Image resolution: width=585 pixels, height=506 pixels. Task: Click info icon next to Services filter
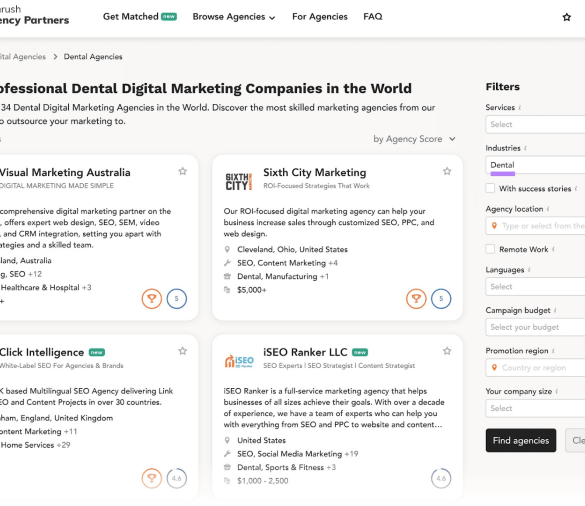click(520, 107)
